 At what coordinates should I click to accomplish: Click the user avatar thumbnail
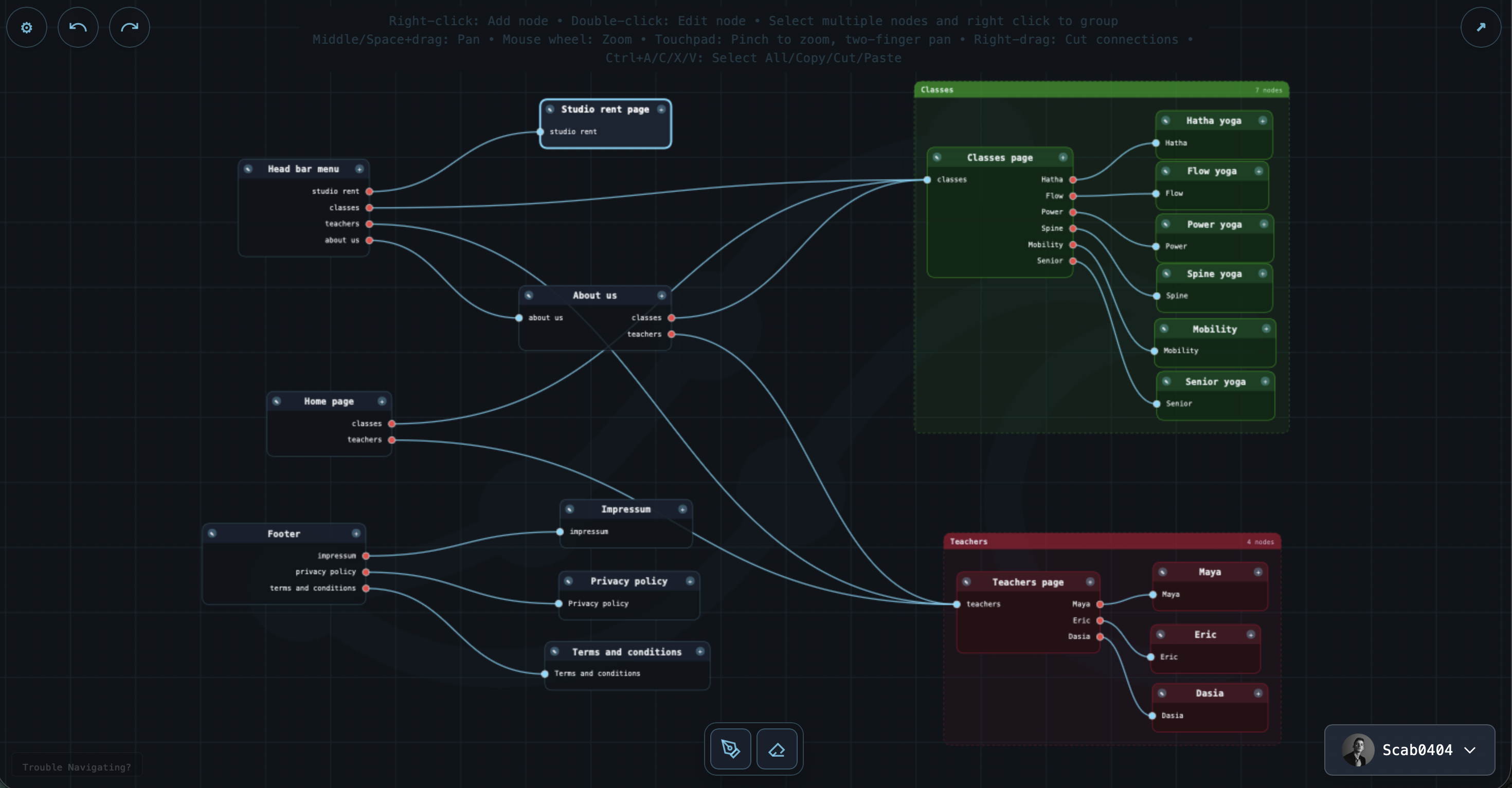point(1358,750)
